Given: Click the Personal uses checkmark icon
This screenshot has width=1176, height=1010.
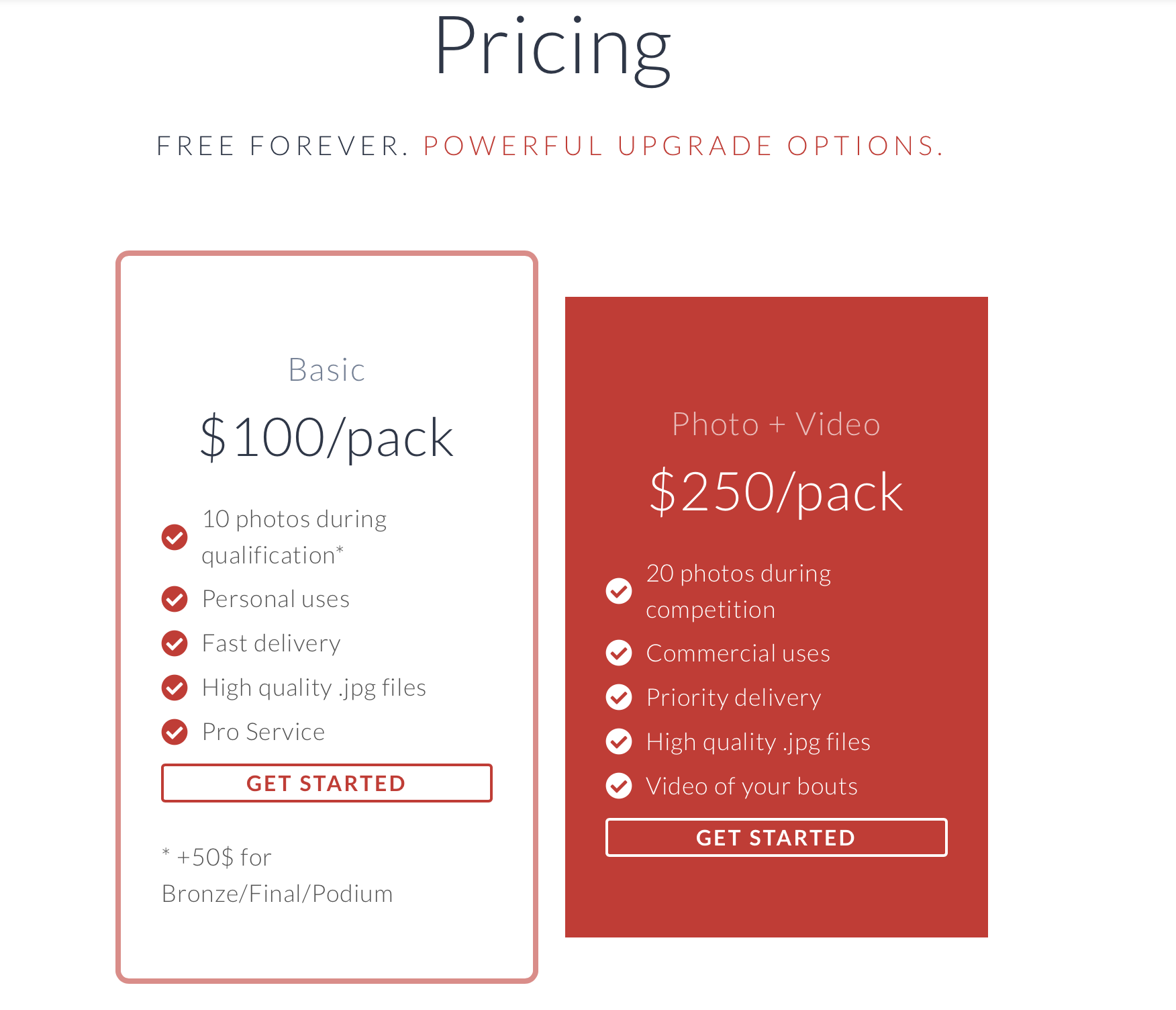Looking at the screenshot, I should (x=175, y=599).
